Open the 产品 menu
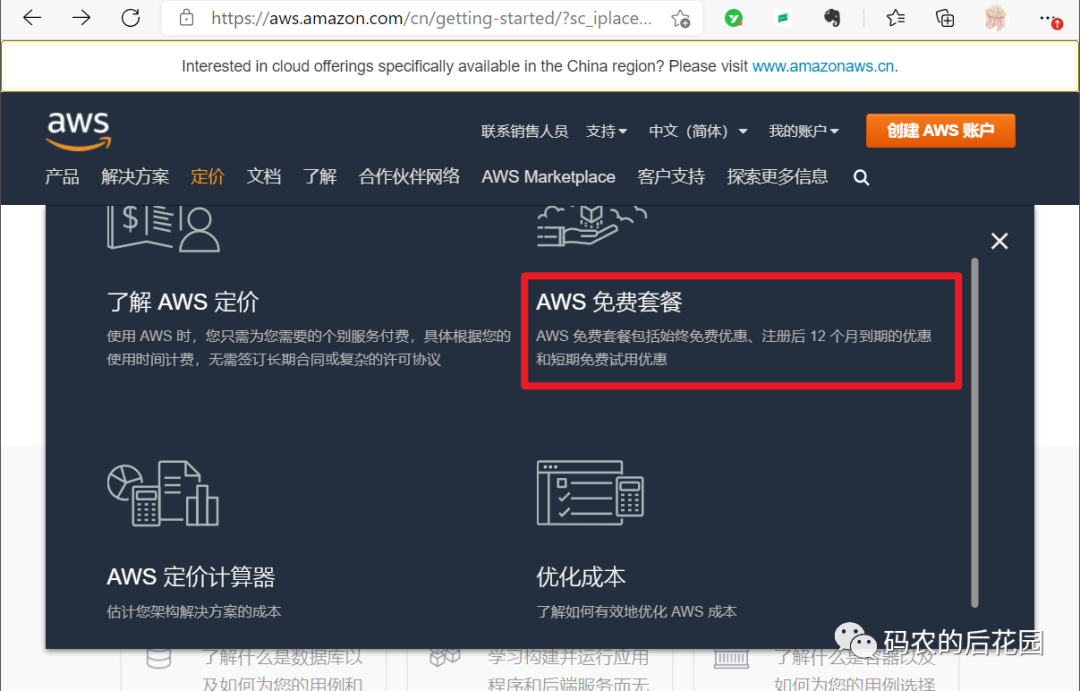Image resolution: width=1080 pixels, height=691 pixels. (62, 177)
